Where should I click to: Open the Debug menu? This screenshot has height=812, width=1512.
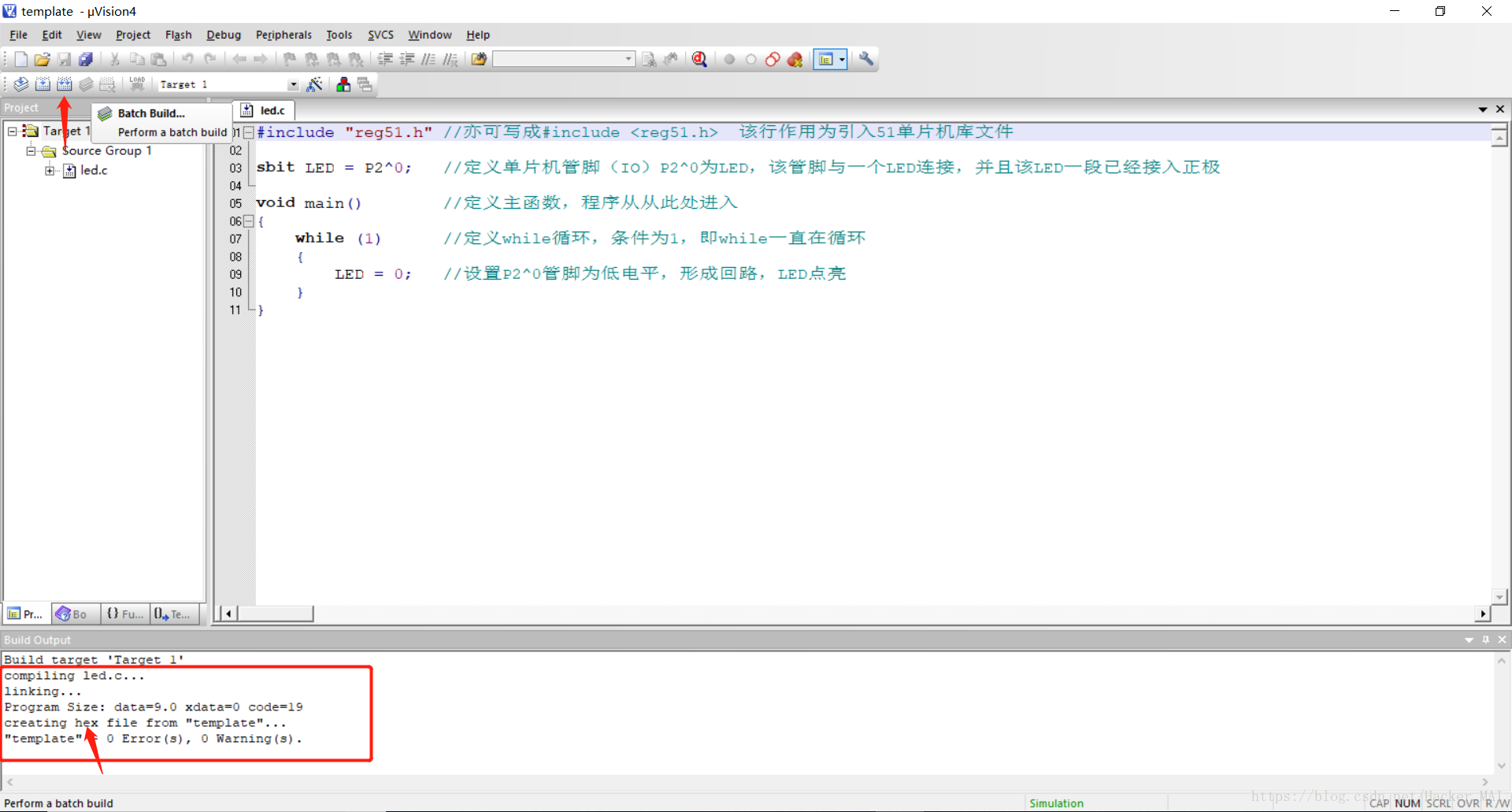[x=224, y=35]
